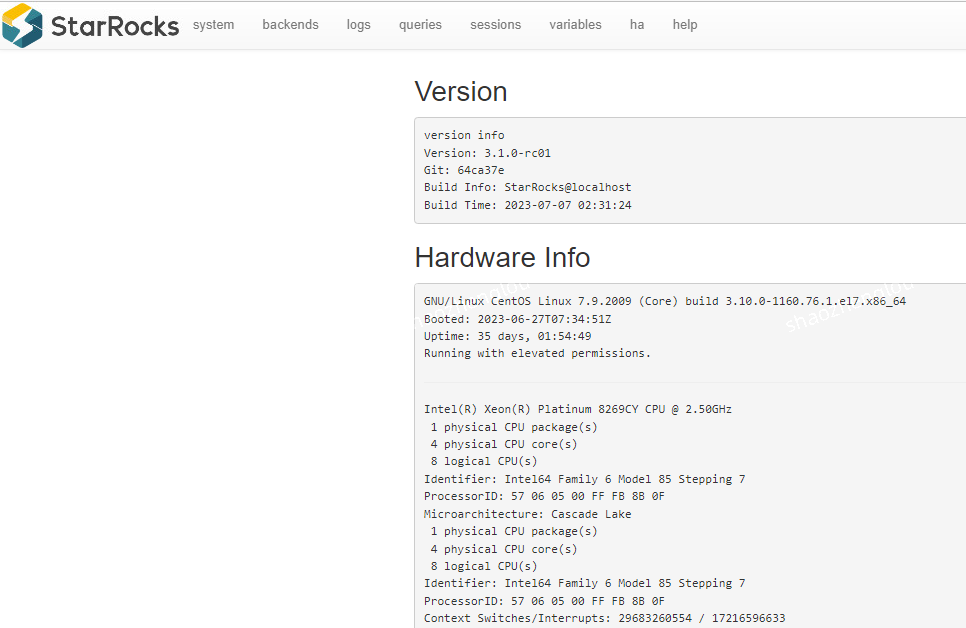Click the Hardware Info heading

(502, 258)
